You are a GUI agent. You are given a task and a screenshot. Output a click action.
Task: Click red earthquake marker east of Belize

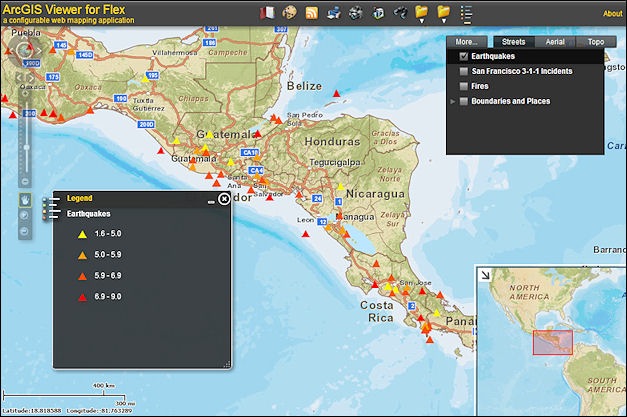337,94
